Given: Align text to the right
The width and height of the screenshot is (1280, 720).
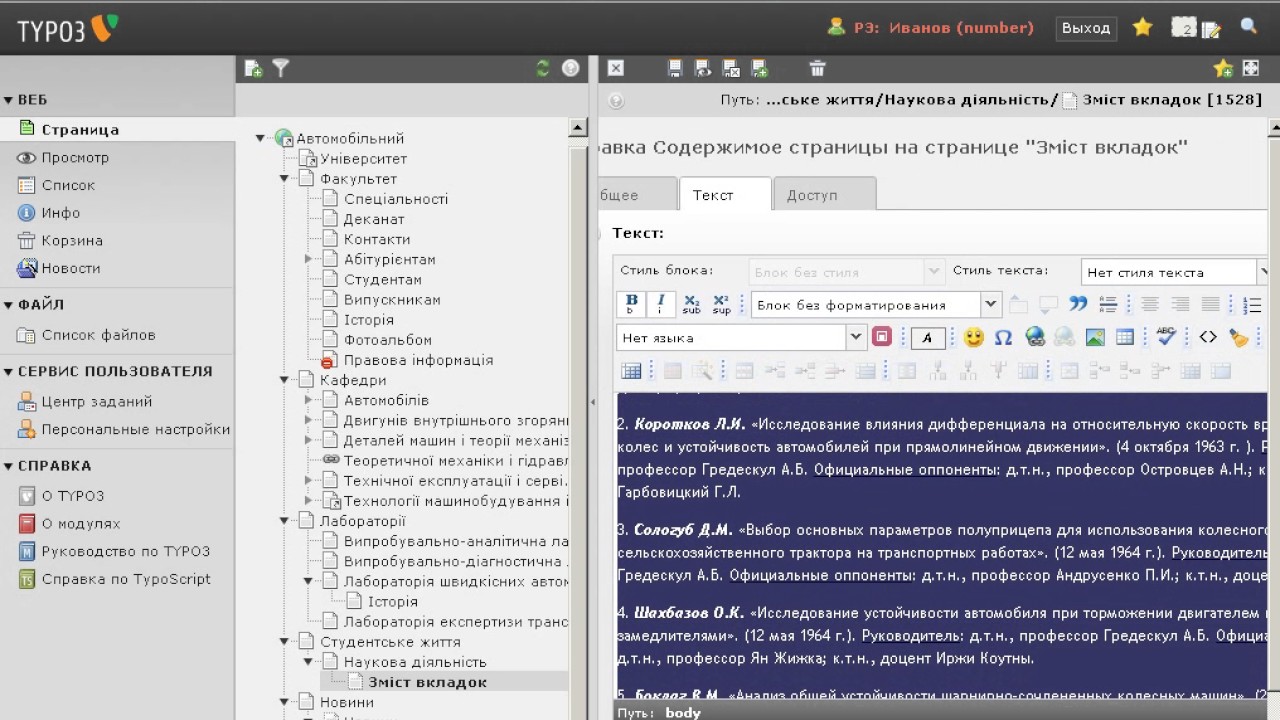Looking at the screenshot, I should pos(1180,304).
